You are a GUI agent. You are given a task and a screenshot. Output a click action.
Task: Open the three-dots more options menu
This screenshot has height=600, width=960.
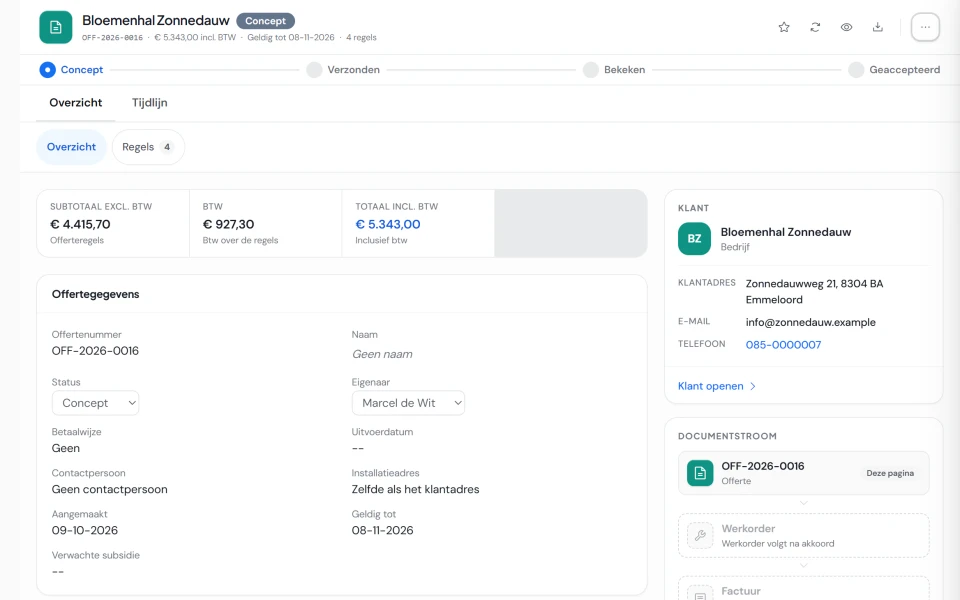tap(925, 27)
